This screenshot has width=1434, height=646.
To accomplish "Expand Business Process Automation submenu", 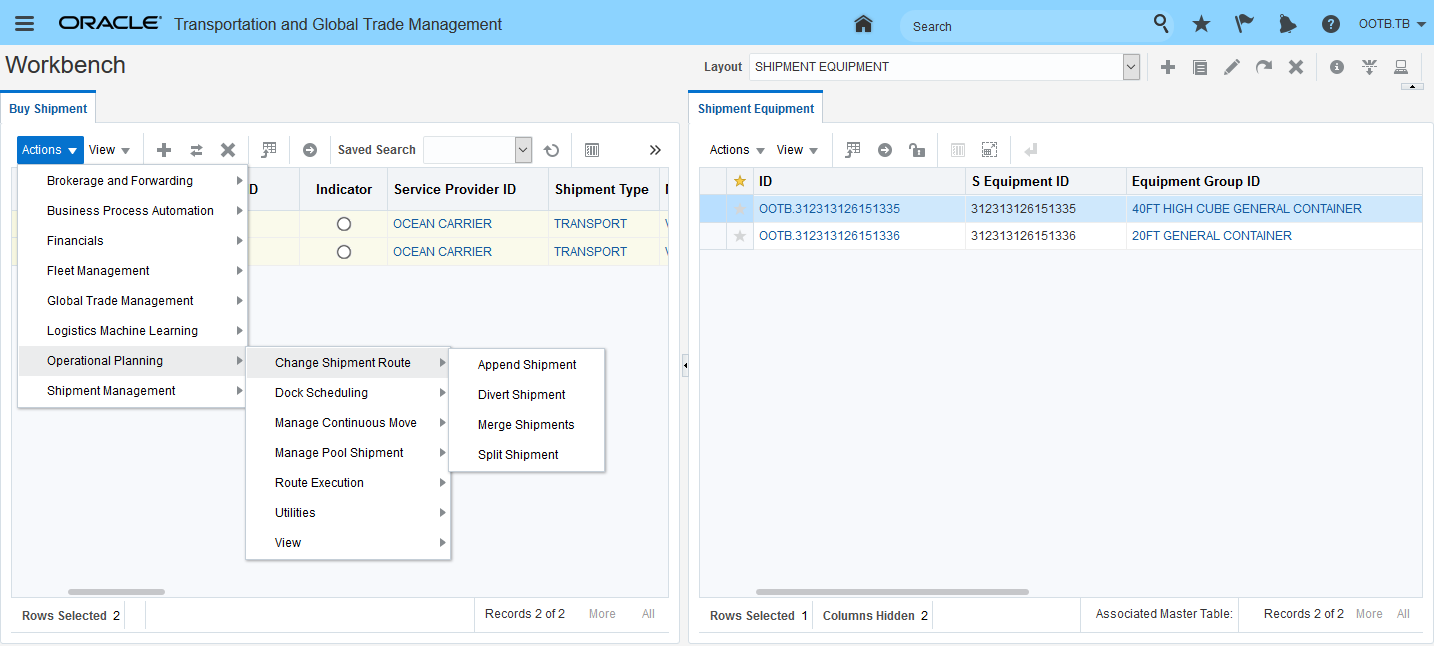I will [x=133, y=211].
